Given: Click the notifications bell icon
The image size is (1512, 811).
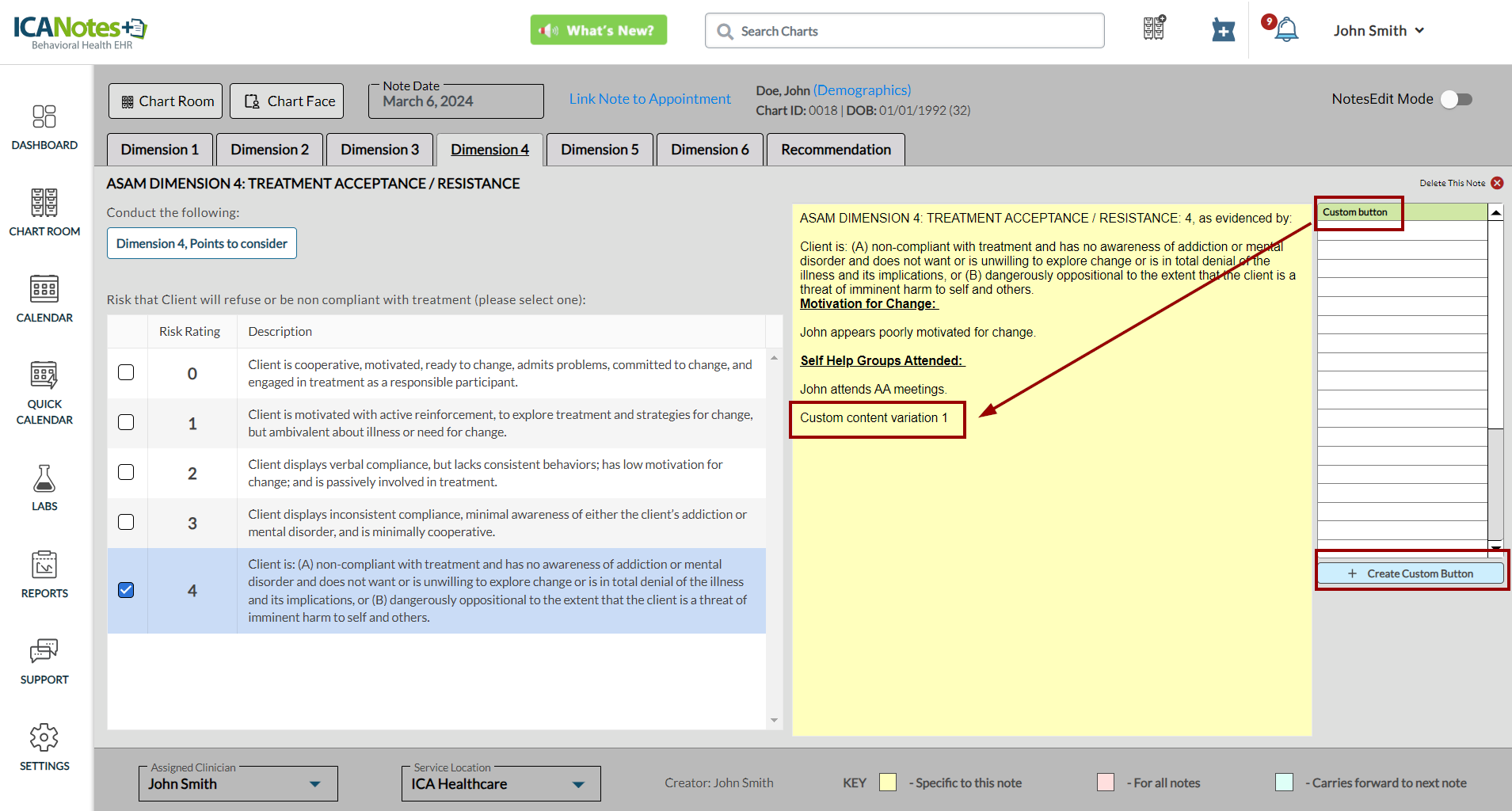Looking at the screenshot, I should pyautogui.click(x=1286, y=30).
